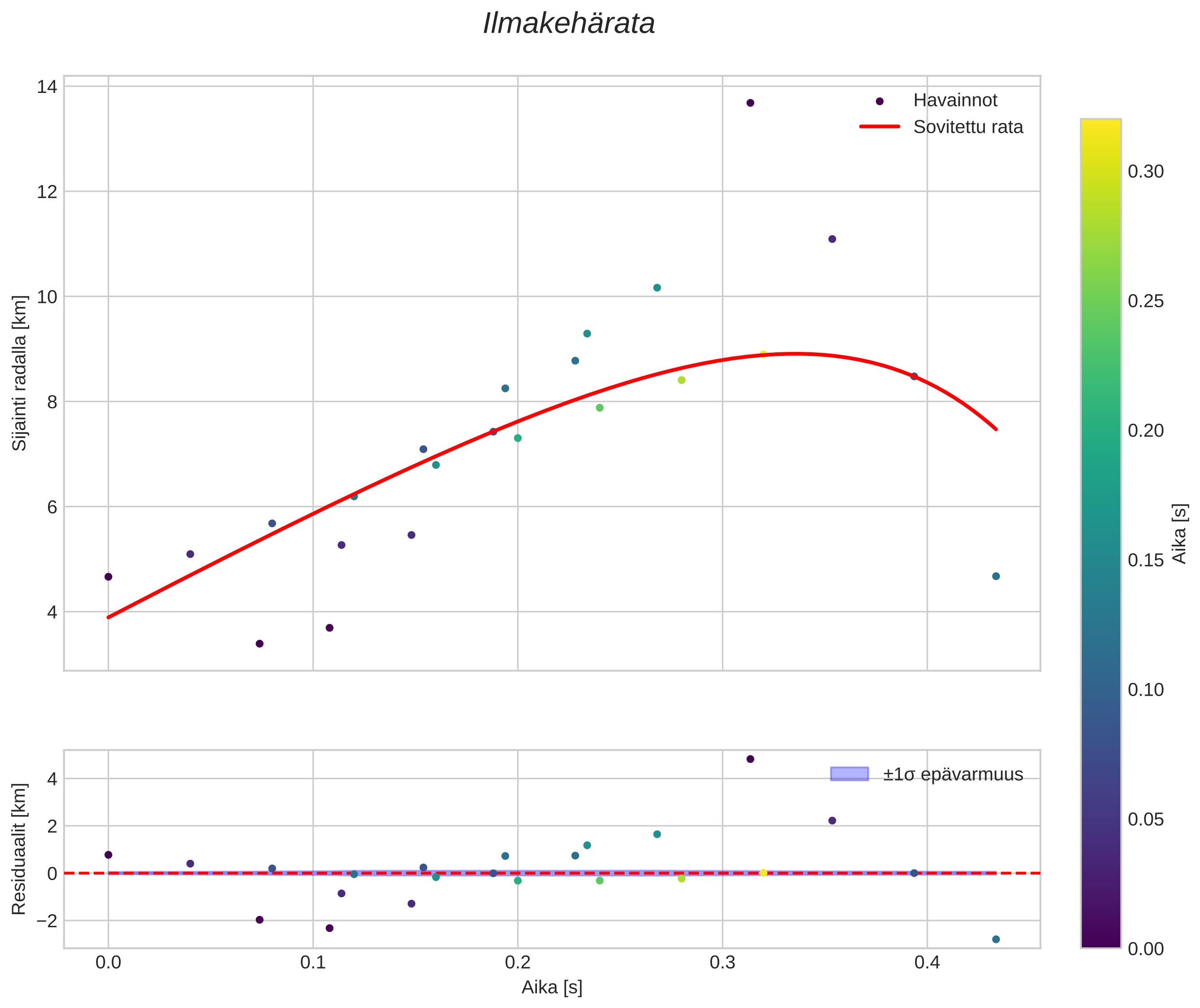Click the '±1σ epävarmuus' legend label
The width and height of the screenshot is (1200, 1008).
coord(953,774)
